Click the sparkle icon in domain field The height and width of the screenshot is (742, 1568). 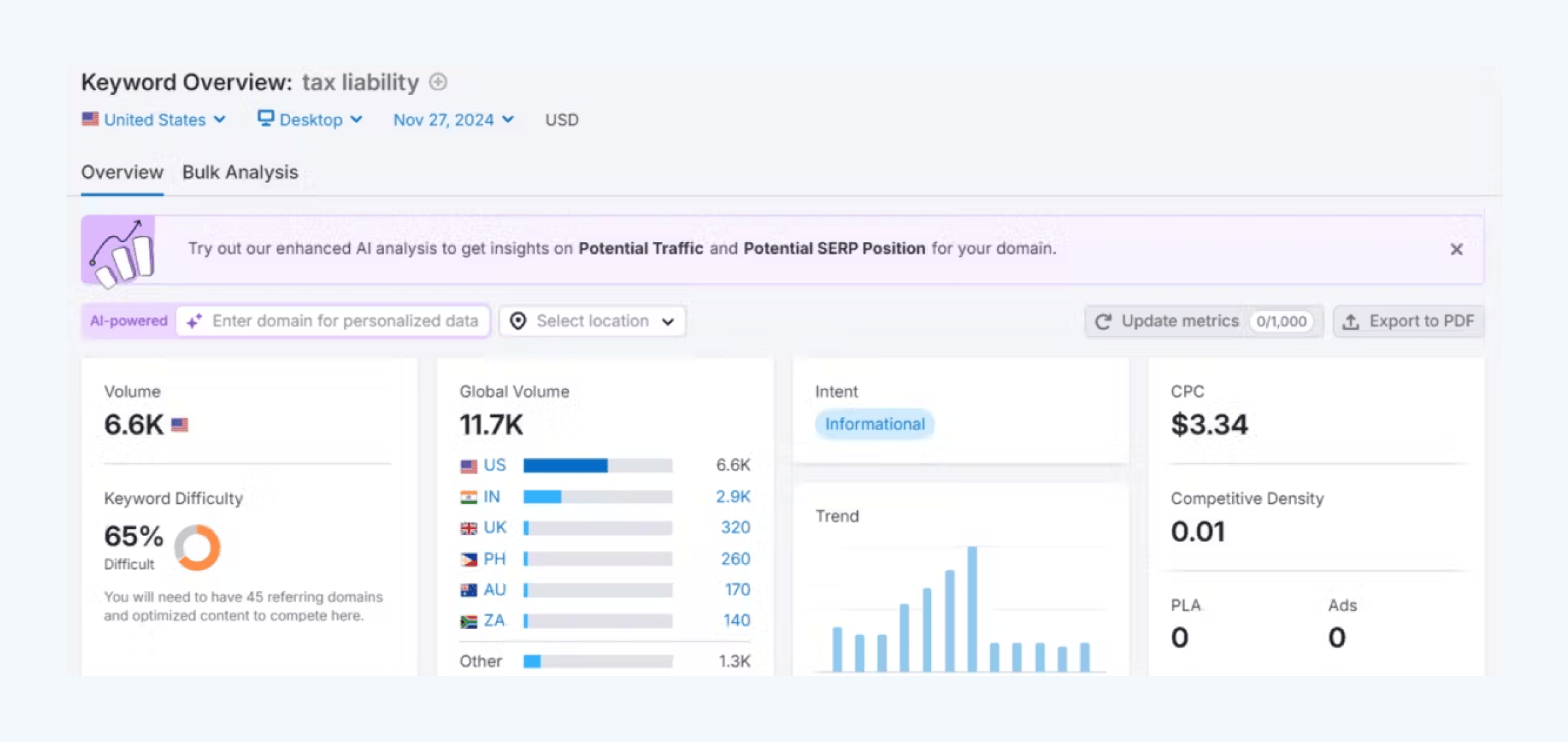194,321
